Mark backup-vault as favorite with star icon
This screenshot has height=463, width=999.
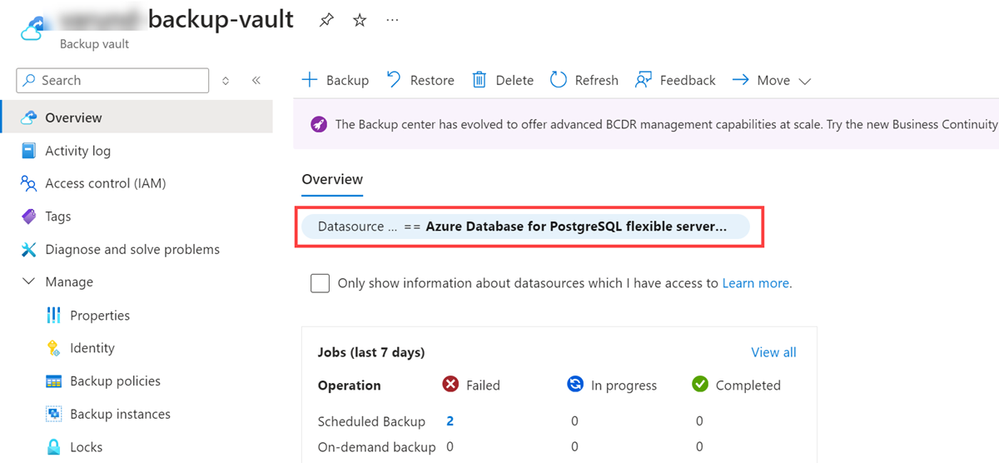[360, 20]
